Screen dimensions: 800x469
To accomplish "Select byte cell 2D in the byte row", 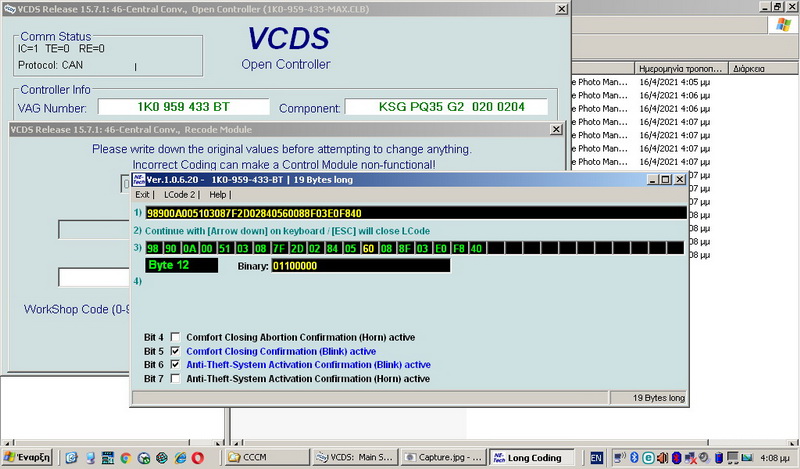I will click(x=296, y=249).
